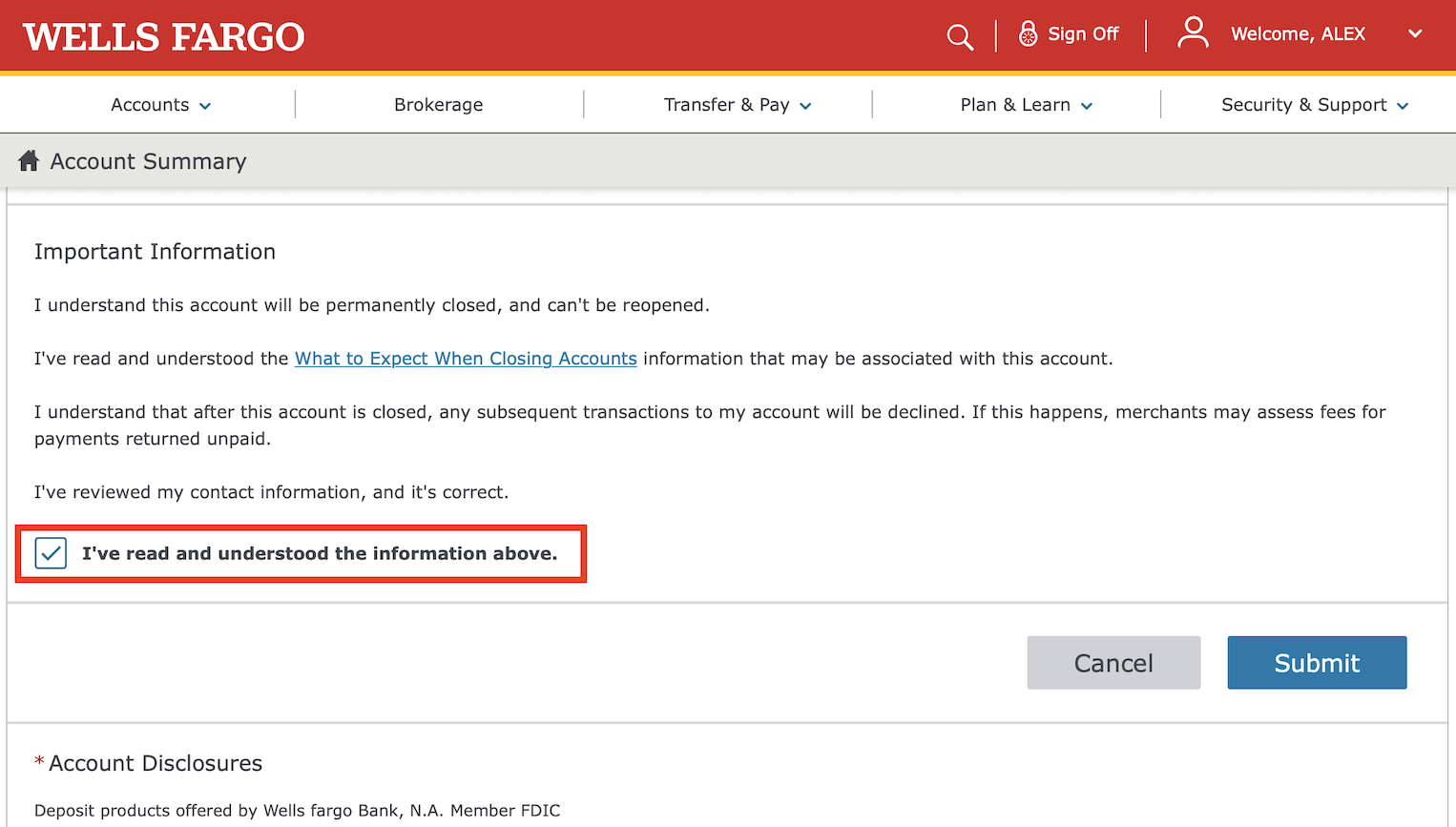Open the search magnifier icon
The height and width of the screenshot is (827, 1456).
coord(960,37)
